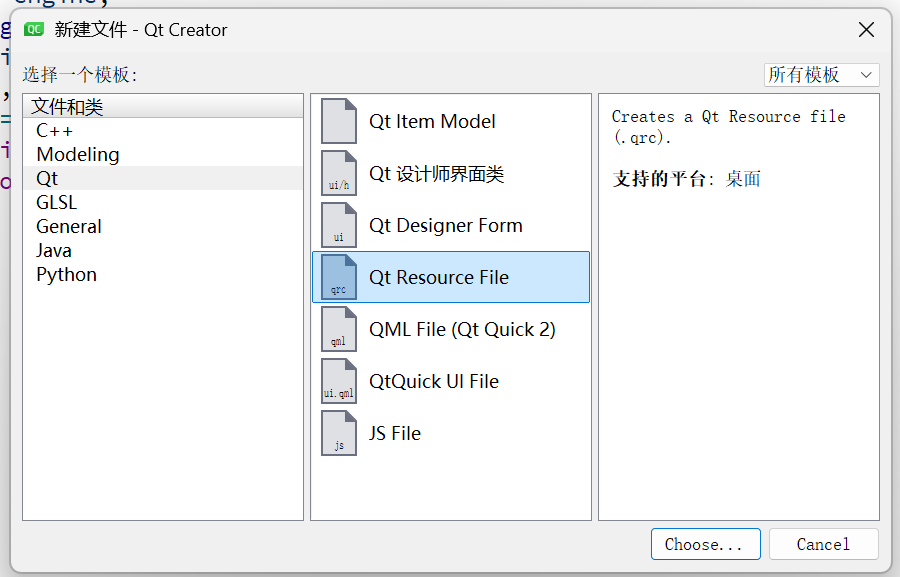Click the 文件和类 header
The image size is (900, 577).
163,106
